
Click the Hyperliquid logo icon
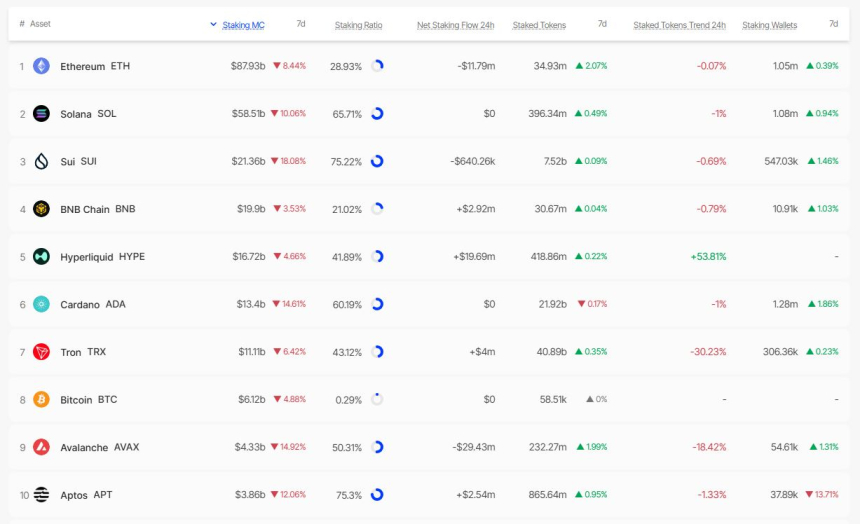coord(41,257)
